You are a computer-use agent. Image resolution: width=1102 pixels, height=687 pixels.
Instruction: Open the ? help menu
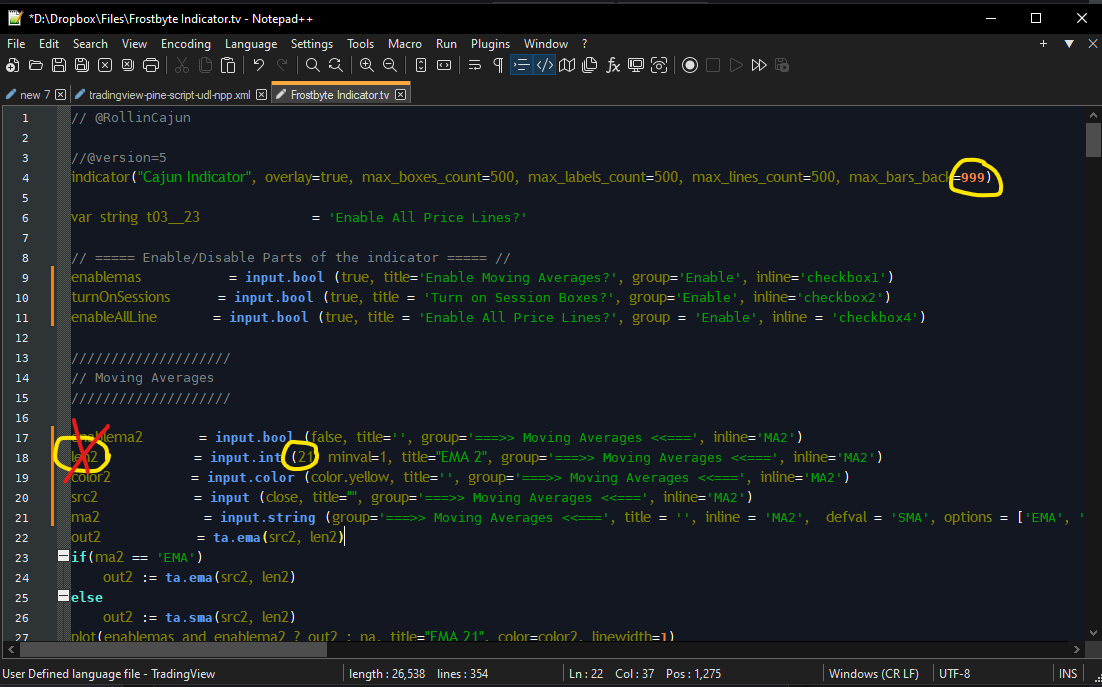[x=584, y=44]
